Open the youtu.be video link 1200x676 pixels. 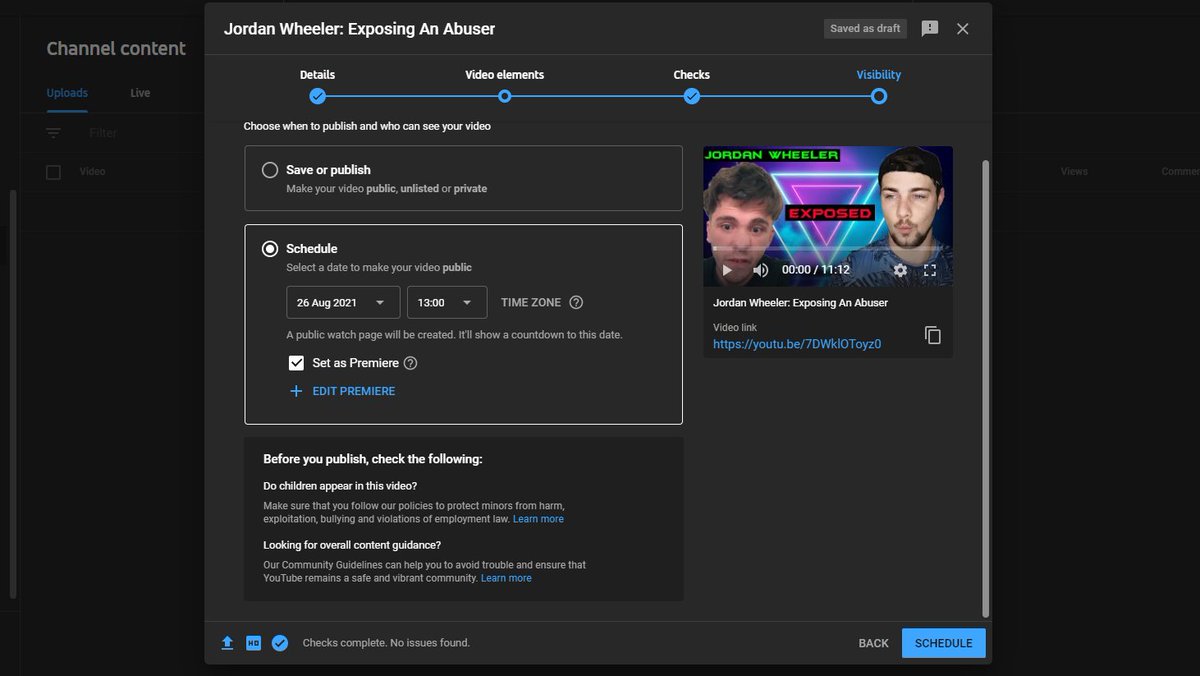797,344
